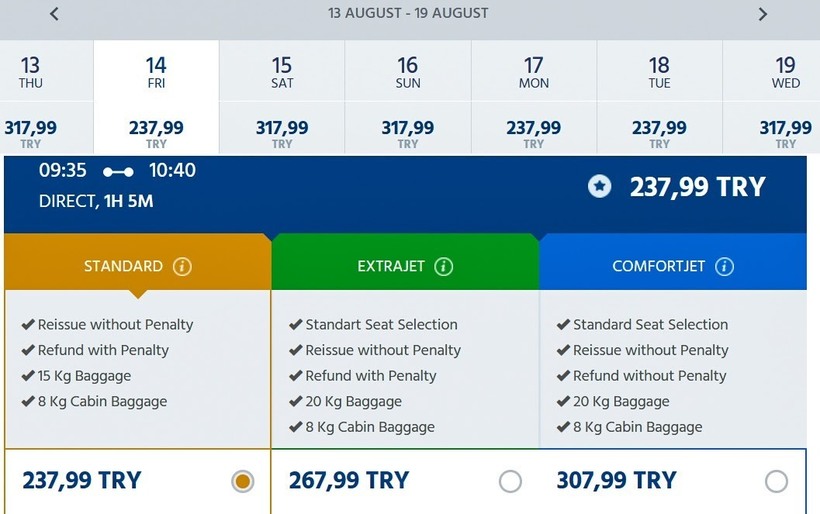Screen dimensions: 820x514
Task: Select Thursday 13 date tab
Action: tap(31, 98)
